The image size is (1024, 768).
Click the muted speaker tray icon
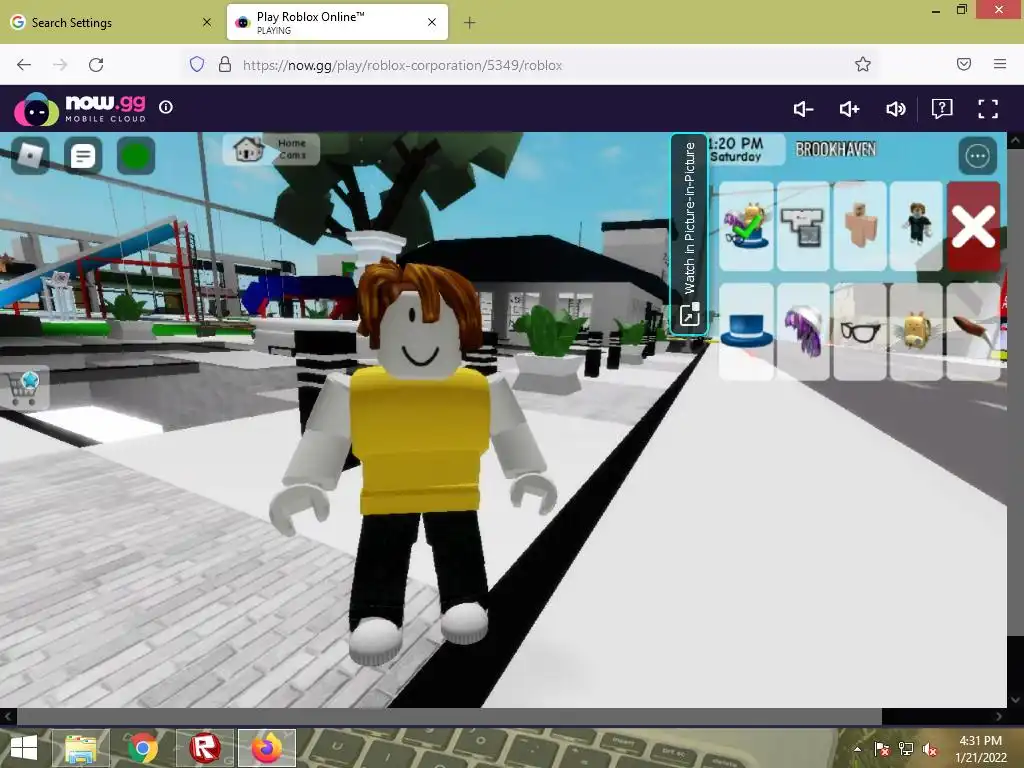(929, 749)
